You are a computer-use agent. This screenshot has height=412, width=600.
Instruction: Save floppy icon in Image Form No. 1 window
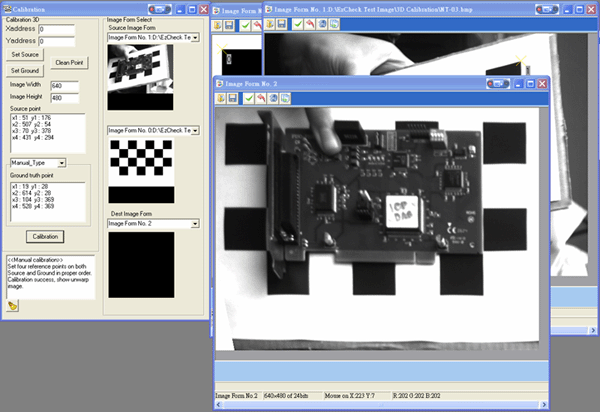click(x=281, y=24)
